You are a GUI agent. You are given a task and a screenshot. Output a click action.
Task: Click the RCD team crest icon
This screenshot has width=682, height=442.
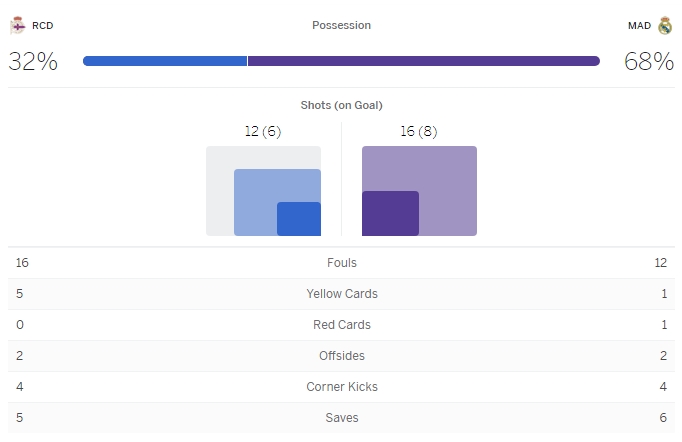[17, 25]
